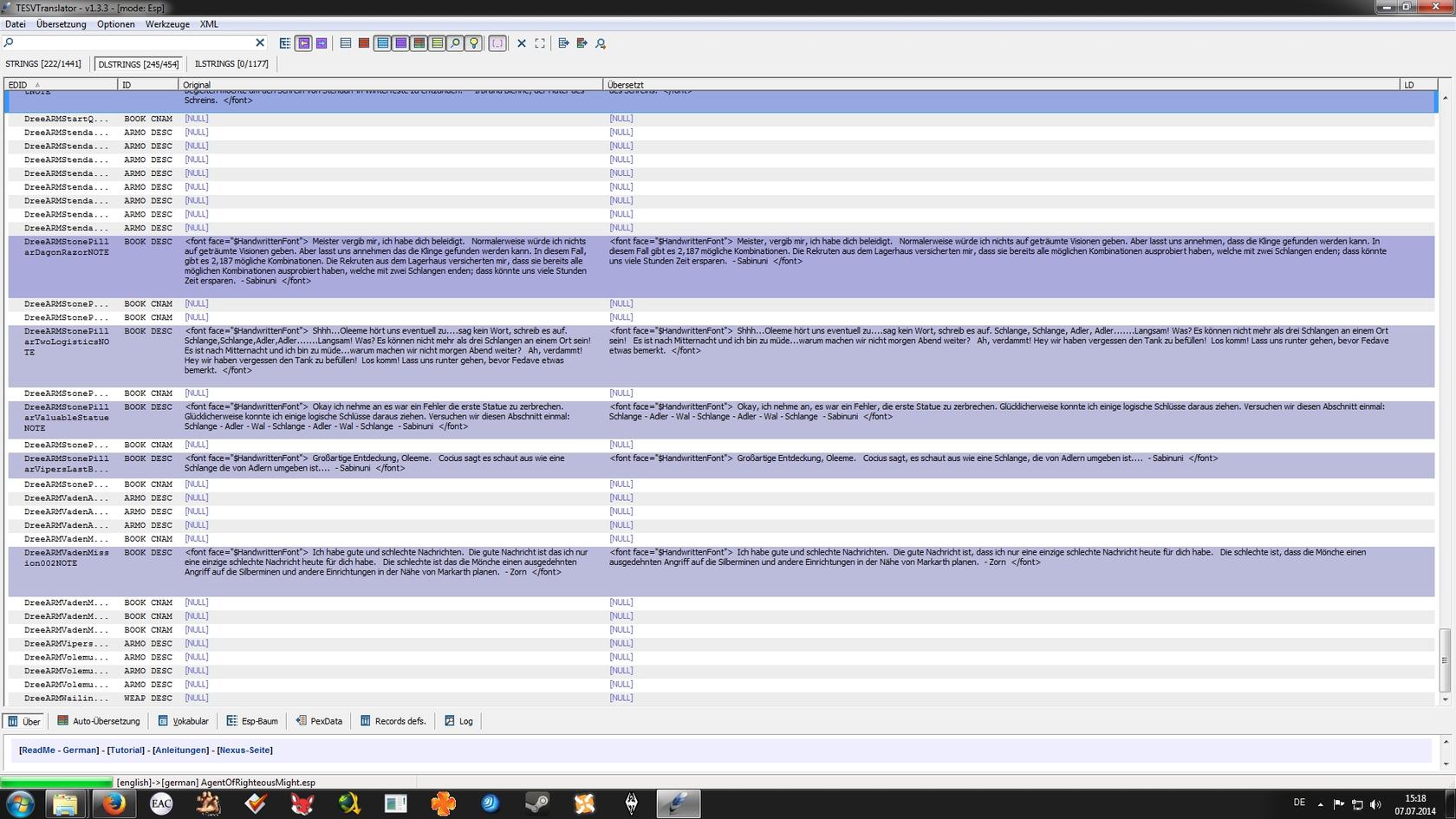
Task: Click the toolbar X icon left of fullscreen
Action: coord(522,43)
